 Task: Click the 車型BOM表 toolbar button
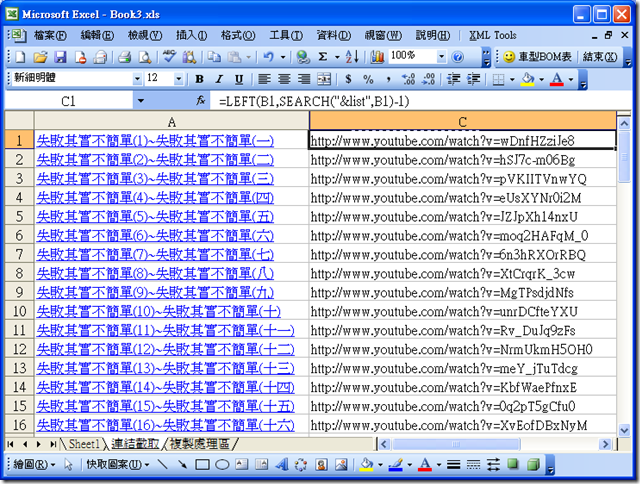pos(537,57)
